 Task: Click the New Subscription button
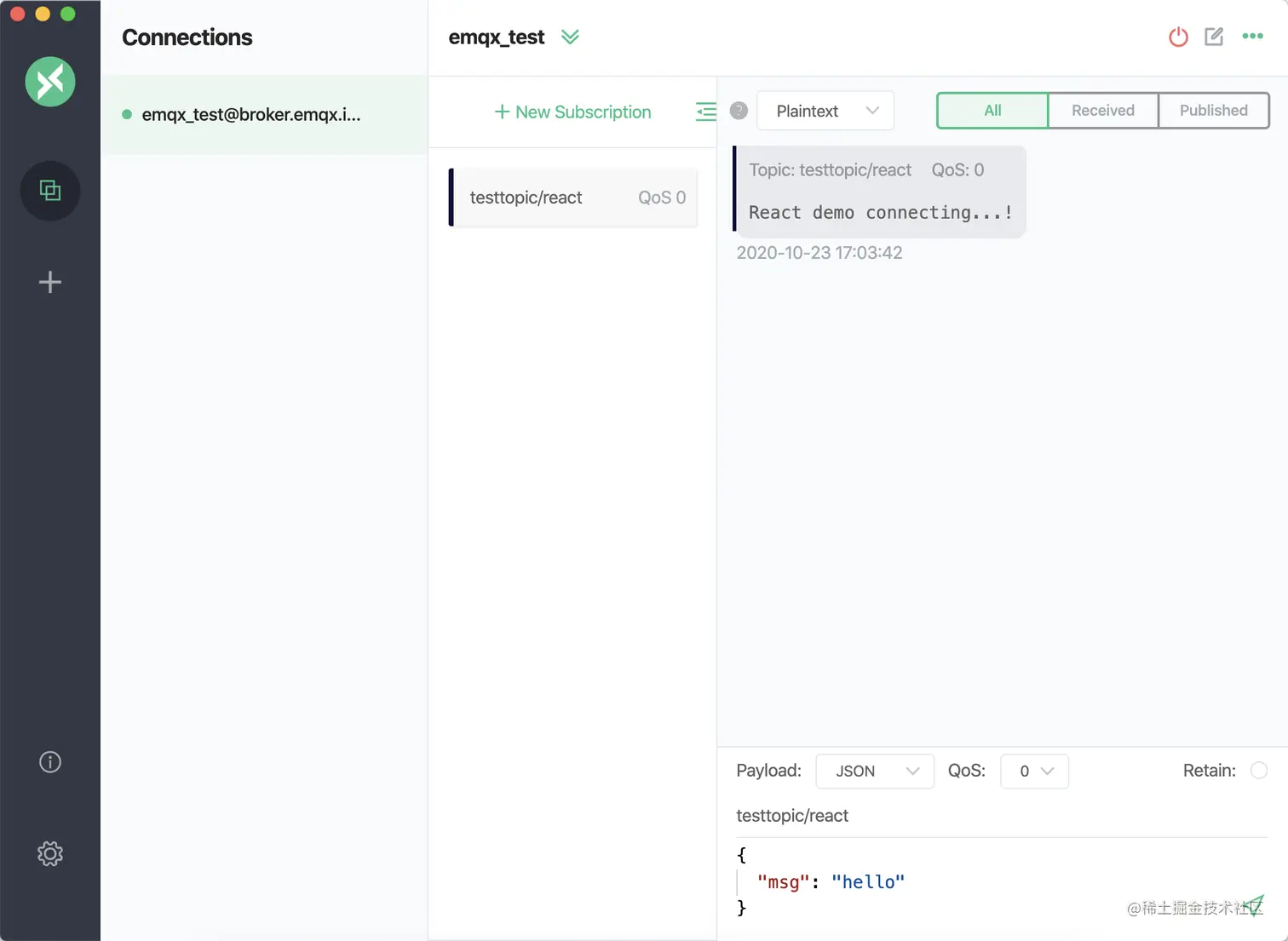click(572, 112)
